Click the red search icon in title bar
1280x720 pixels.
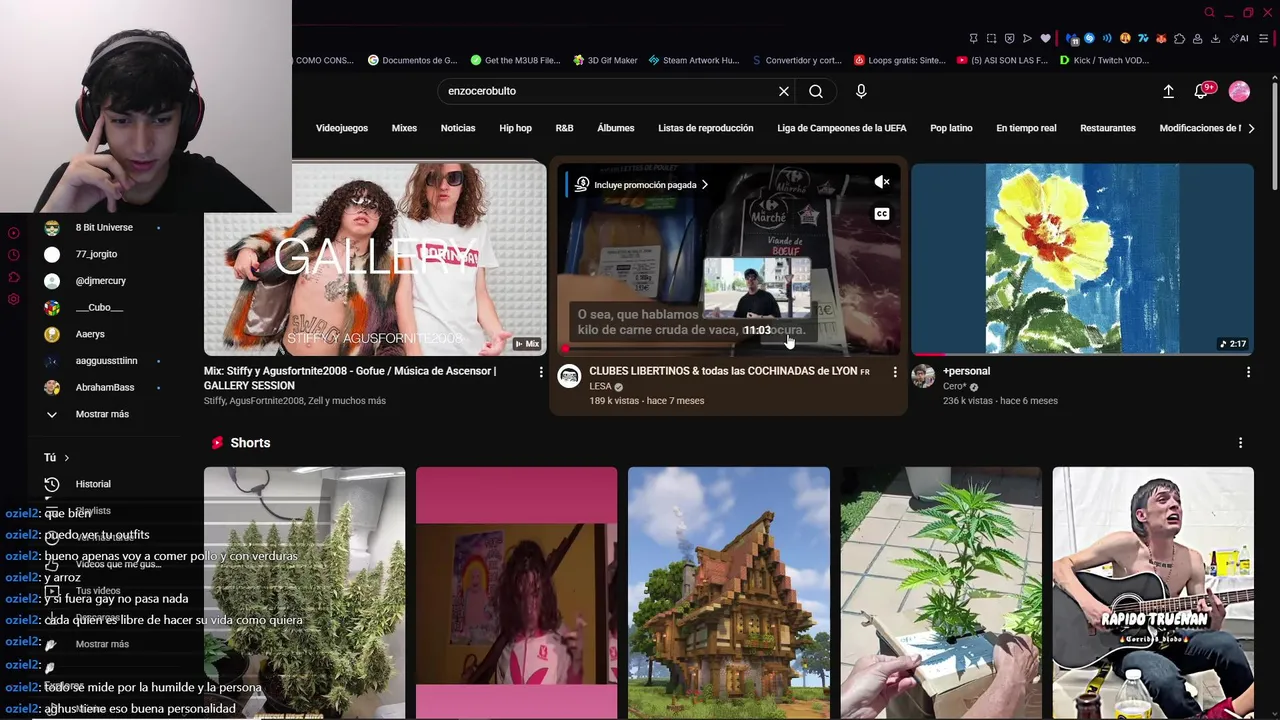pos(1209,12)
